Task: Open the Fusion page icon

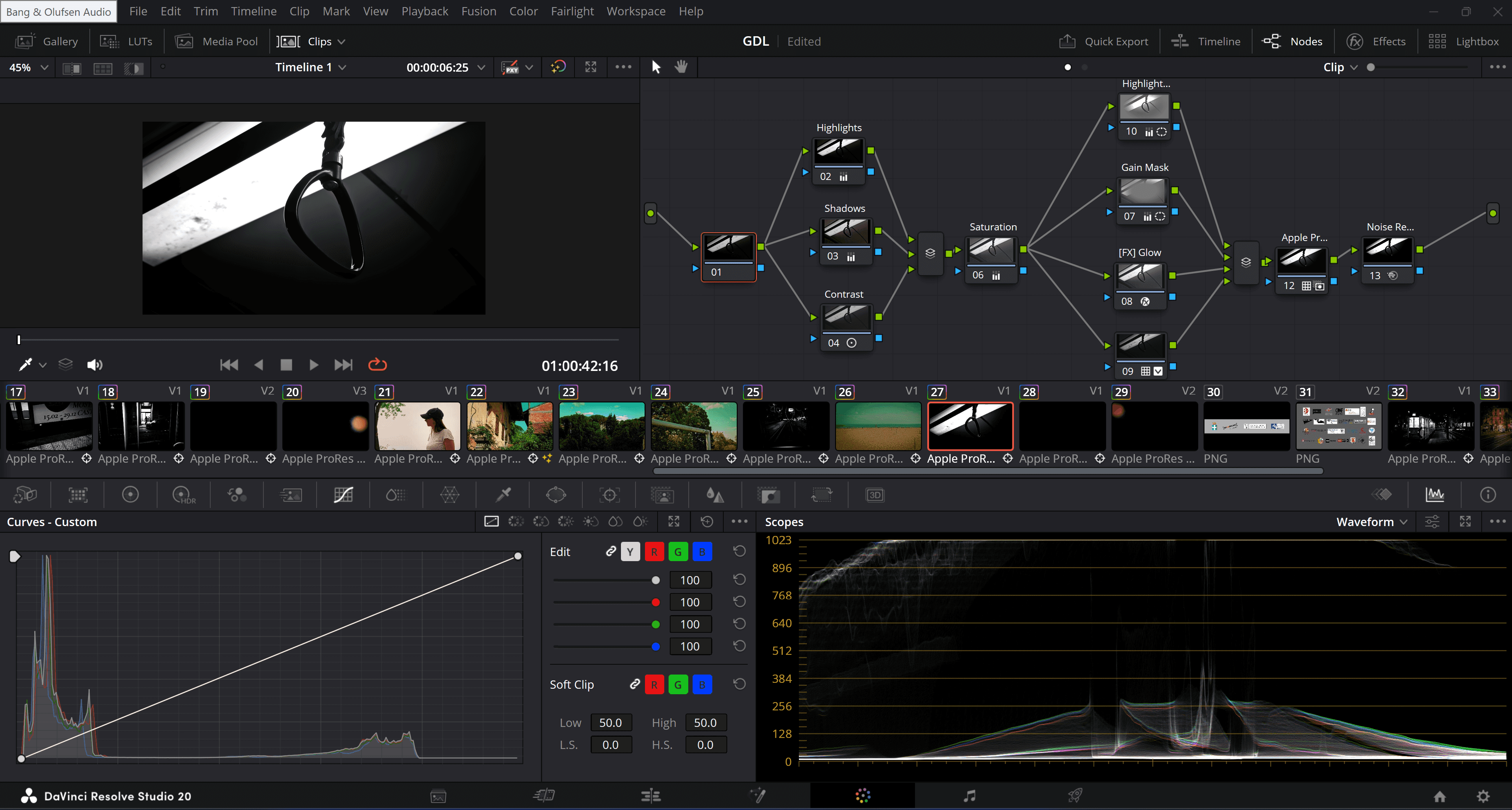Action: coord(757,795)
